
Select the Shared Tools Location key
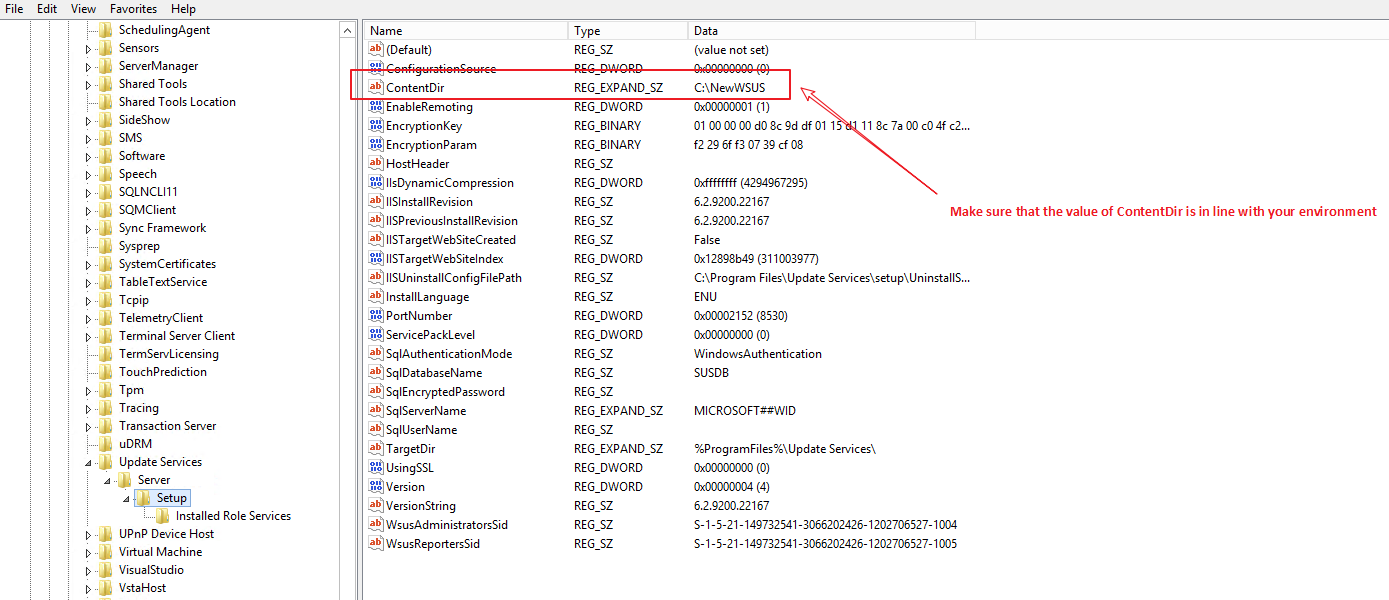pos(177,102)
